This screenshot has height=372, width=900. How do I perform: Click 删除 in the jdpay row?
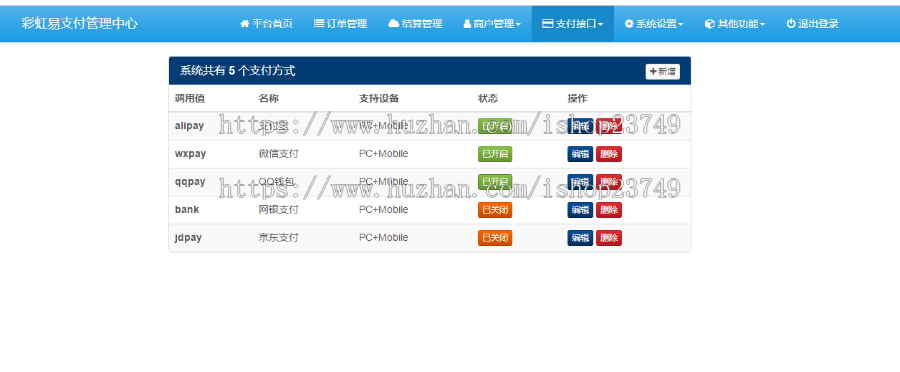point(609,238)
